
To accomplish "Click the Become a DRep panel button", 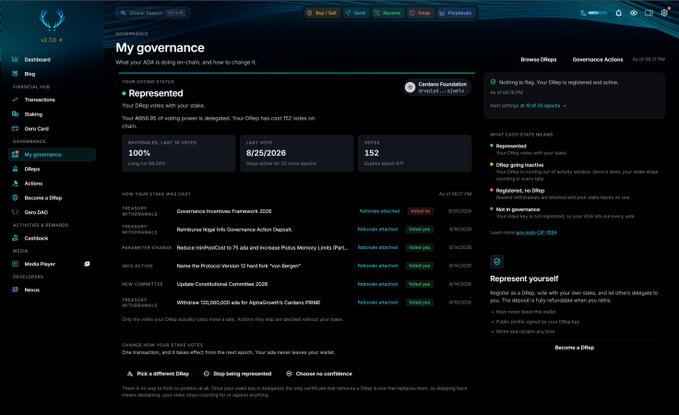I will [574, 347].
